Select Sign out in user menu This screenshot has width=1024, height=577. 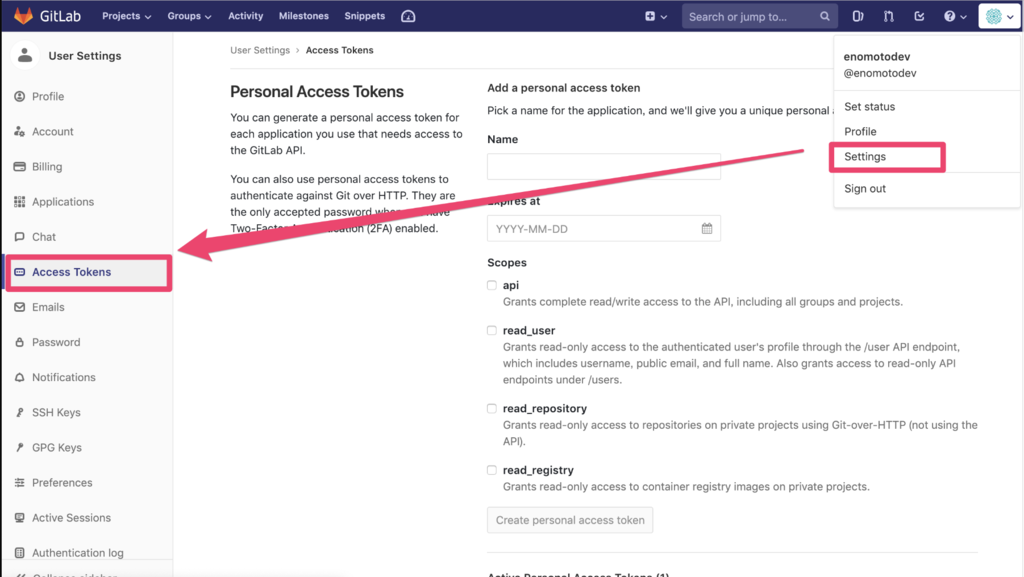[865, 189]
